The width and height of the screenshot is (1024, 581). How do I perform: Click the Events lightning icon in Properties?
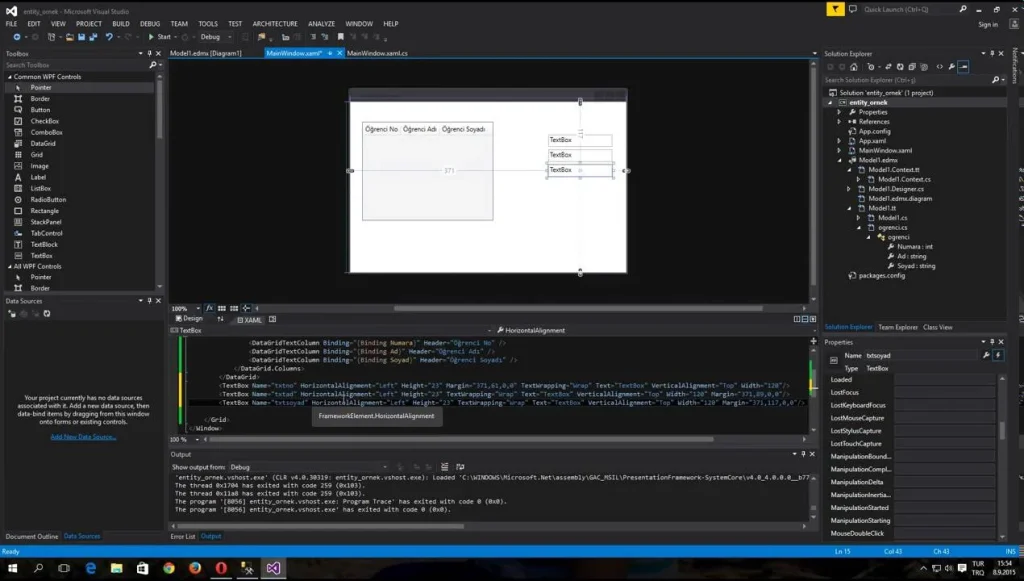[998, 355]
